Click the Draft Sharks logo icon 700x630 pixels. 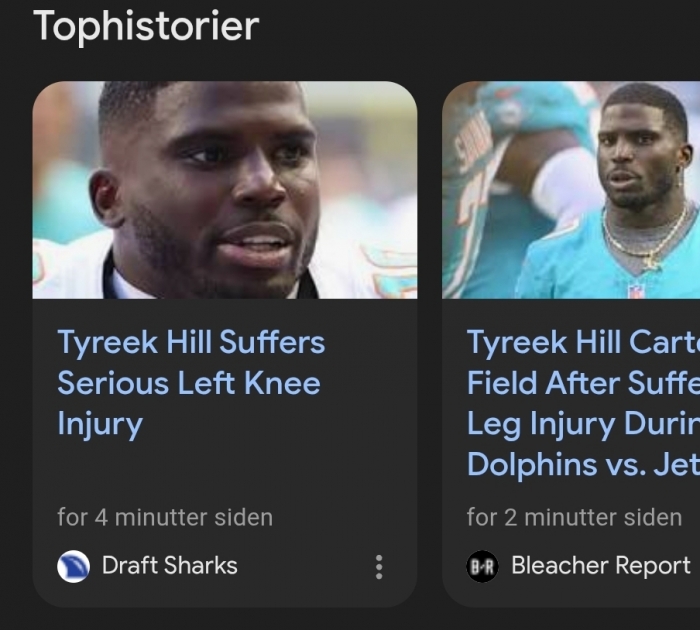pyautogui.click(x=74, y=566)
